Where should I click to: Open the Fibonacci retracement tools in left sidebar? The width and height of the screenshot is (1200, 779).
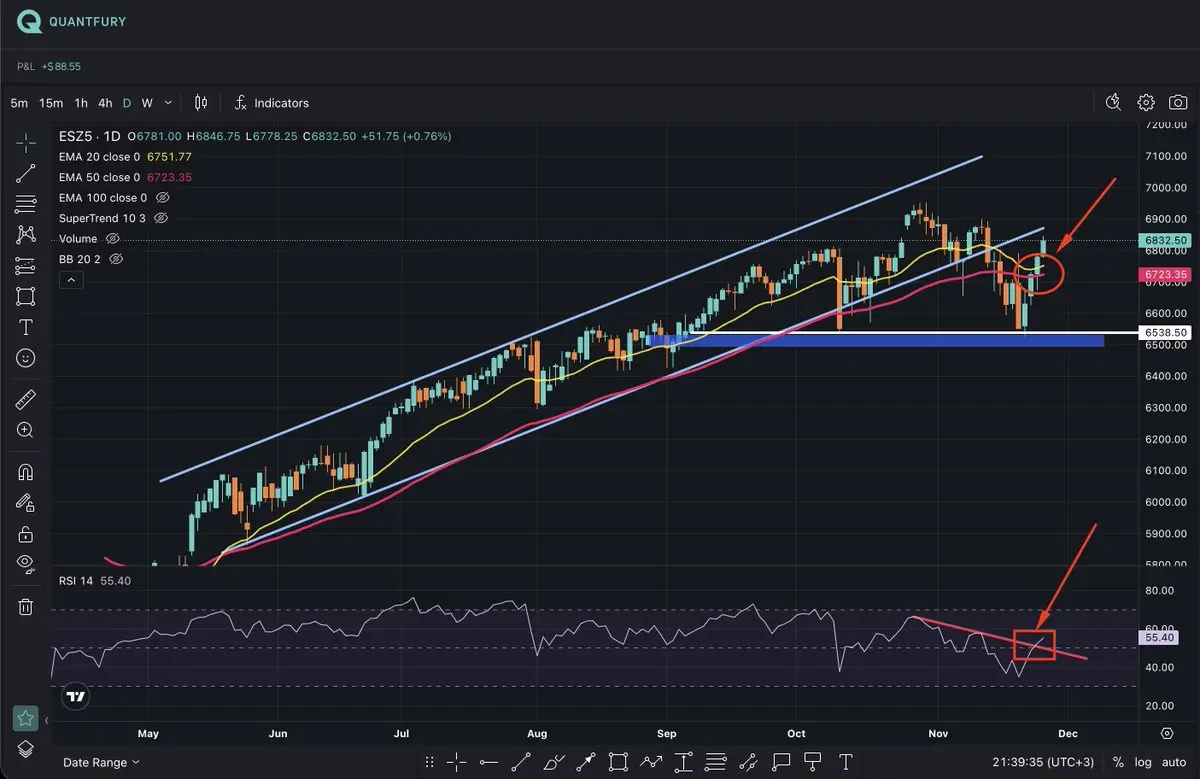(26, 204)
